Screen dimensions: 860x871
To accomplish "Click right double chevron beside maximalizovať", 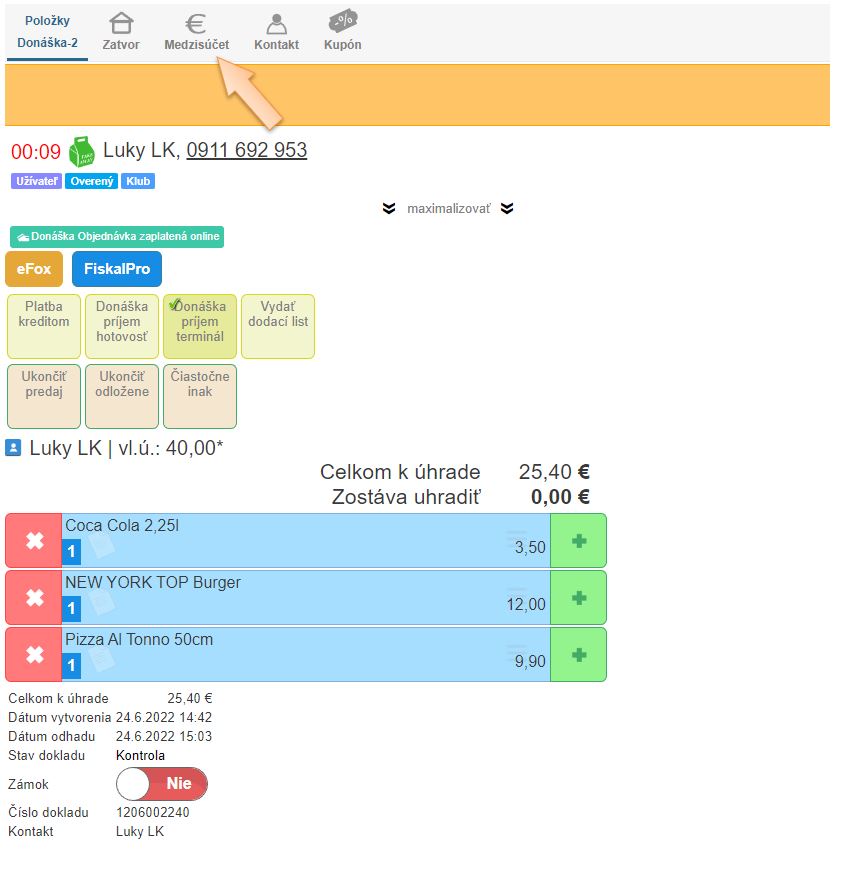I will point(507,209).
